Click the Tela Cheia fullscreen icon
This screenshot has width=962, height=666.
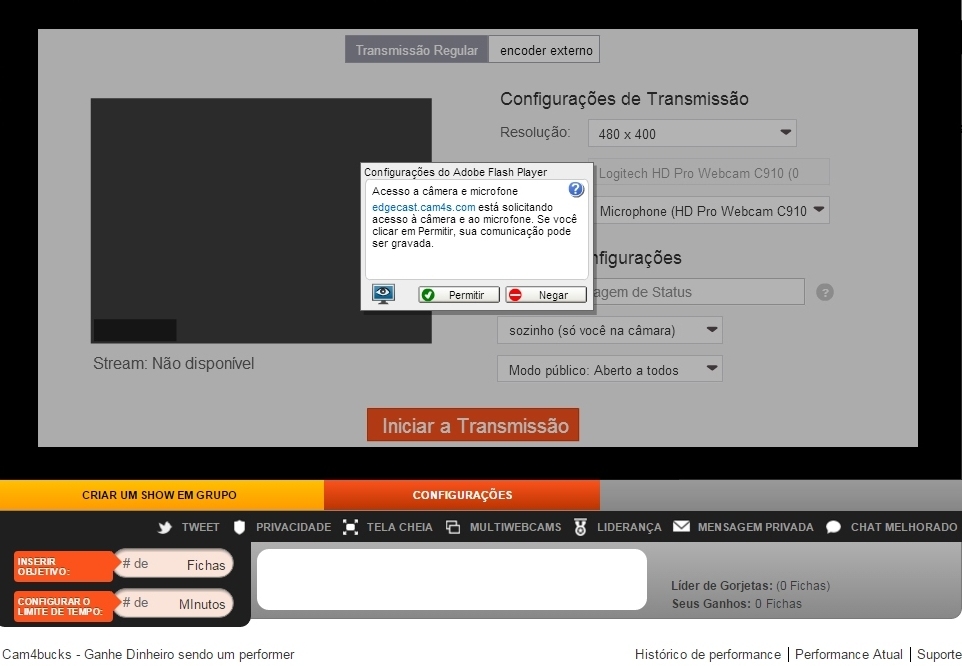[x=350, y=527]
